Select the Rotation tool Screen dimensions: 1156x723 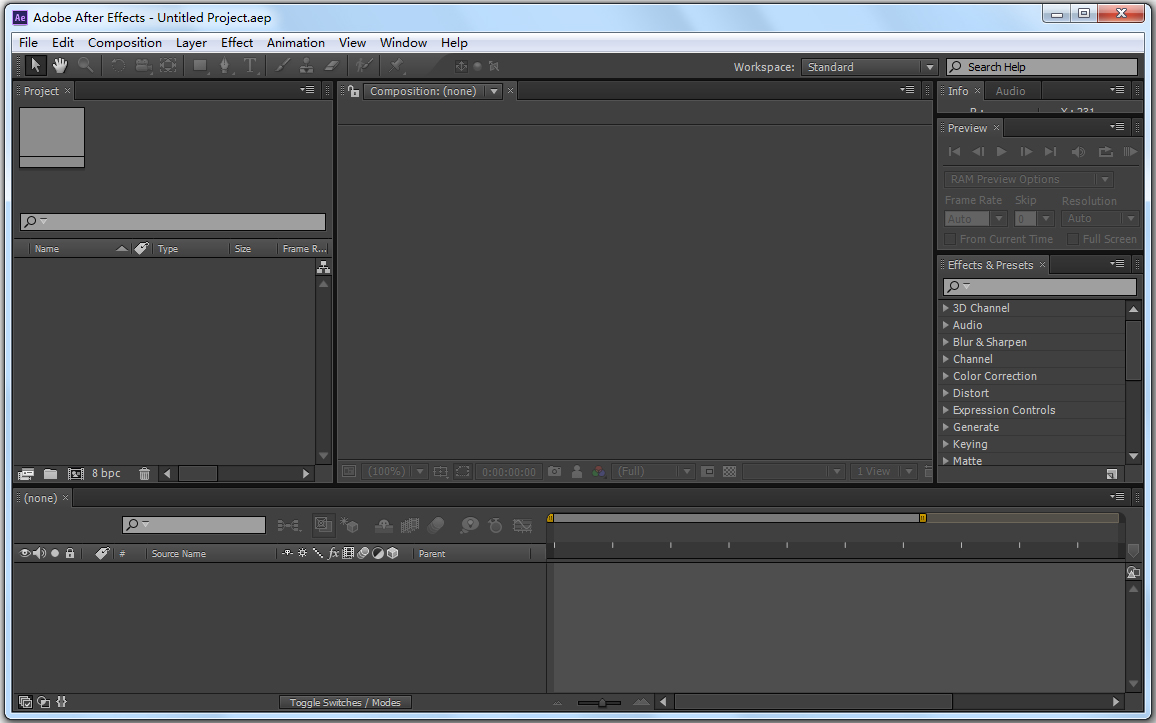[x=118, y=66]
